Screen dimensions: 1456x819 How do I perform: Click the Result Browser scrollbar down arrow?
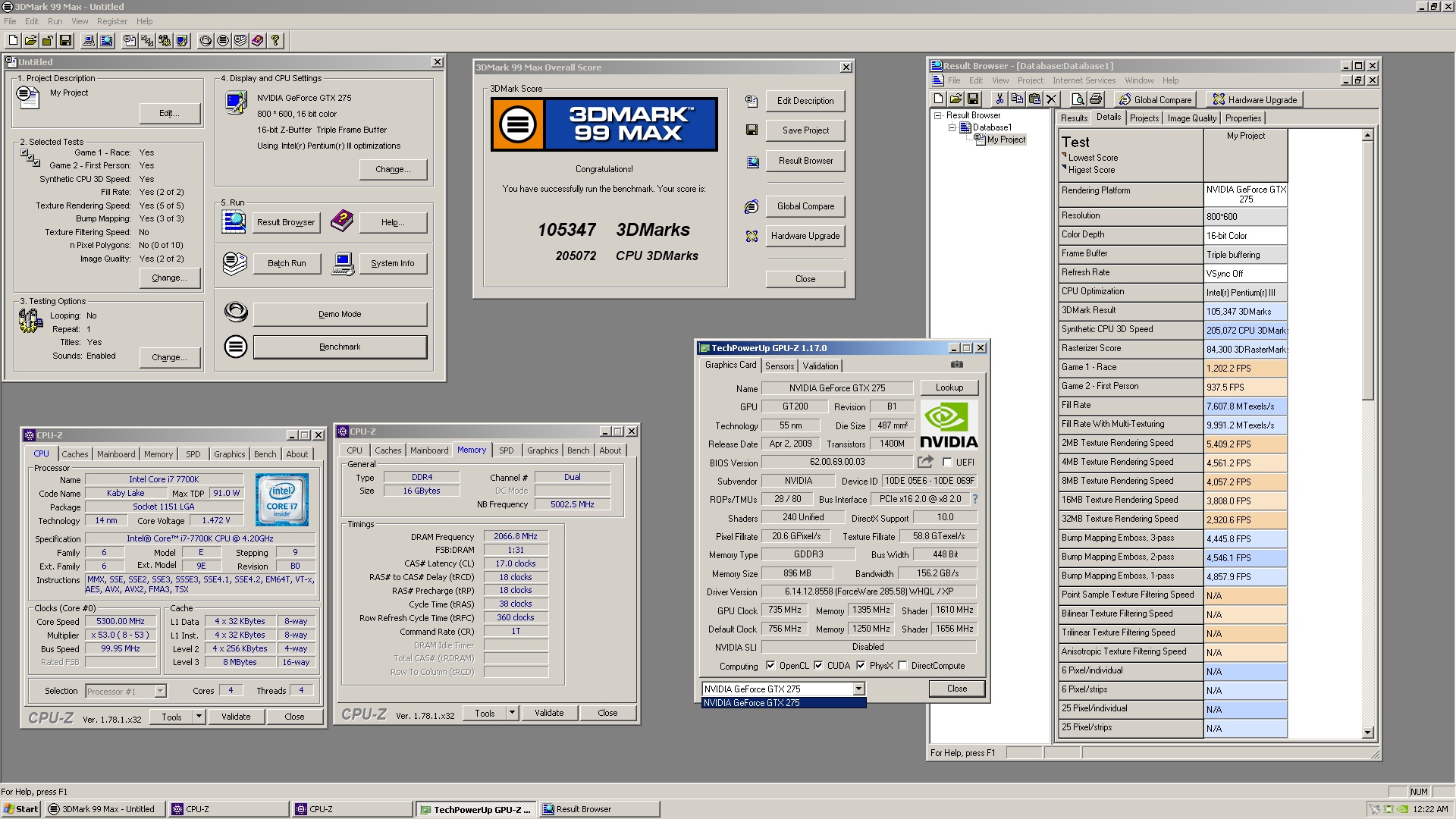pos(1368,733)
